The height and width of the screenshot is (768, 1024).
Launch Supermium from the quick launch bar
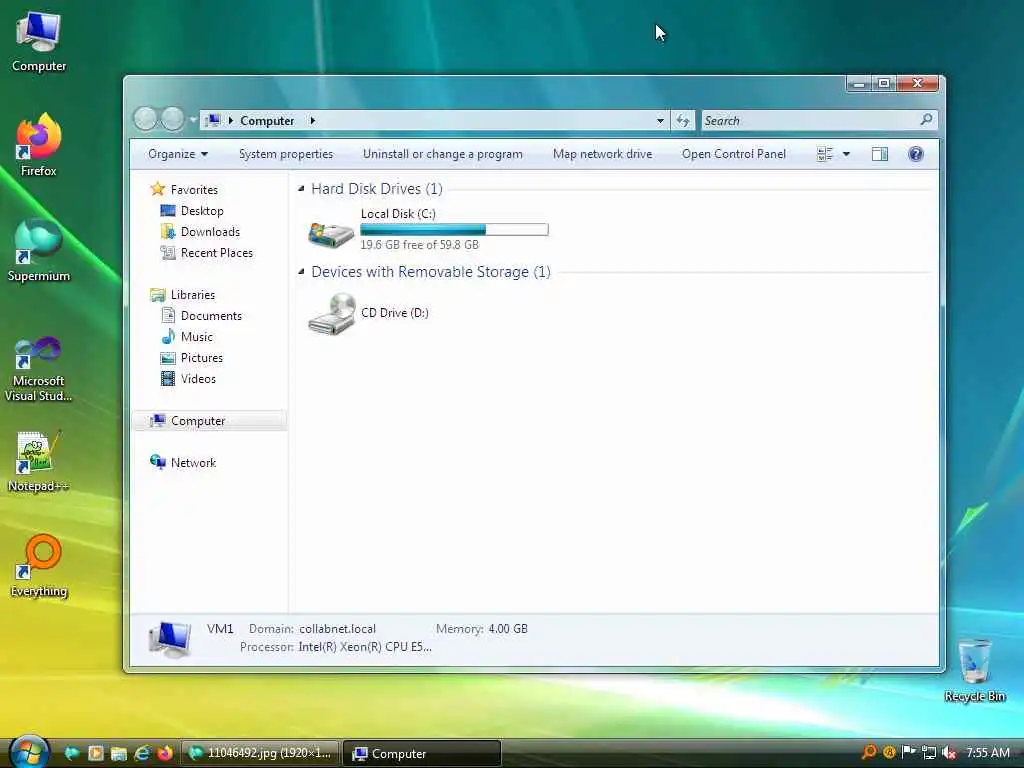click(71, 753)
